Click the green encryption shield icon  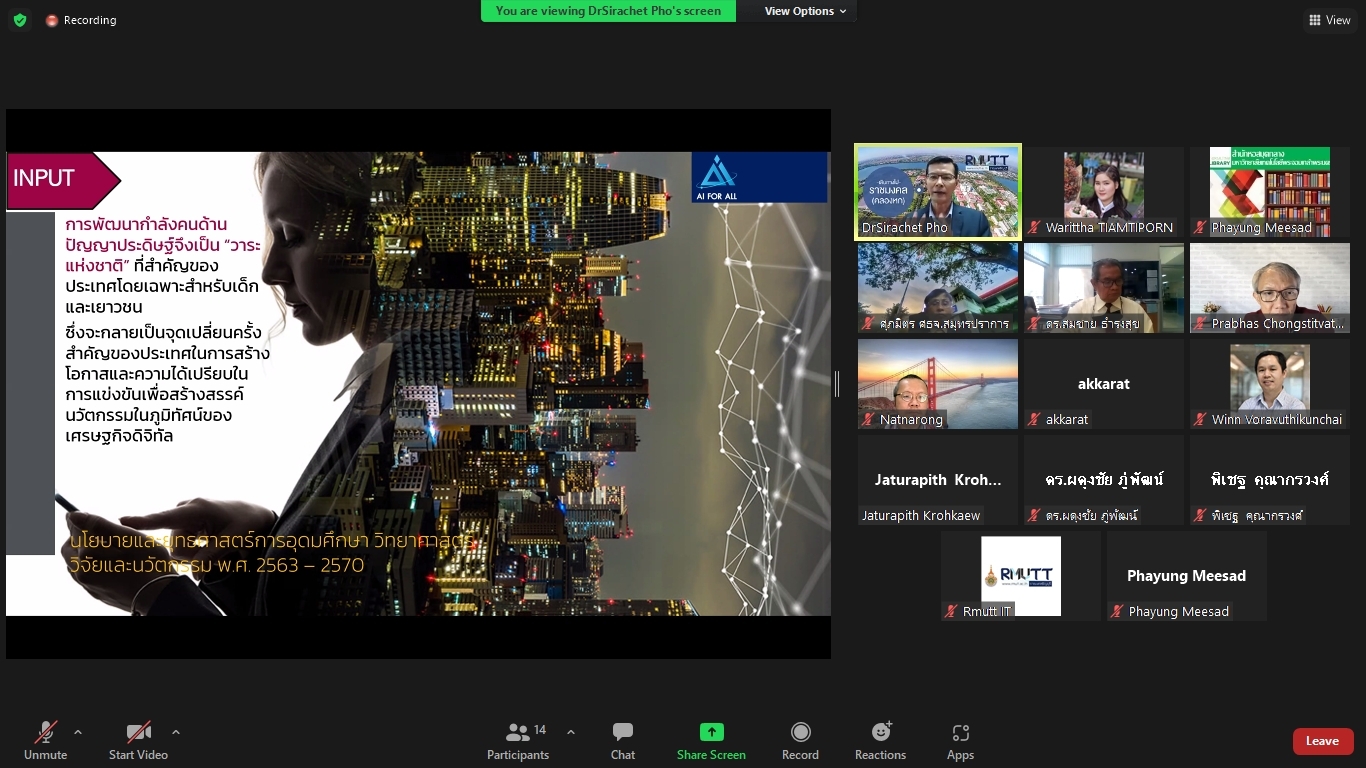(20, 20)
